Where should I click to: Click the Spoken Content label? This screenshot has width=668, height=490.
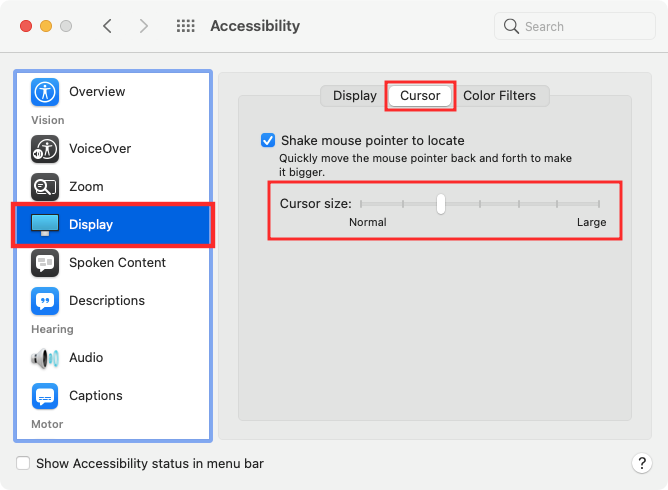[x=117, y=263]
